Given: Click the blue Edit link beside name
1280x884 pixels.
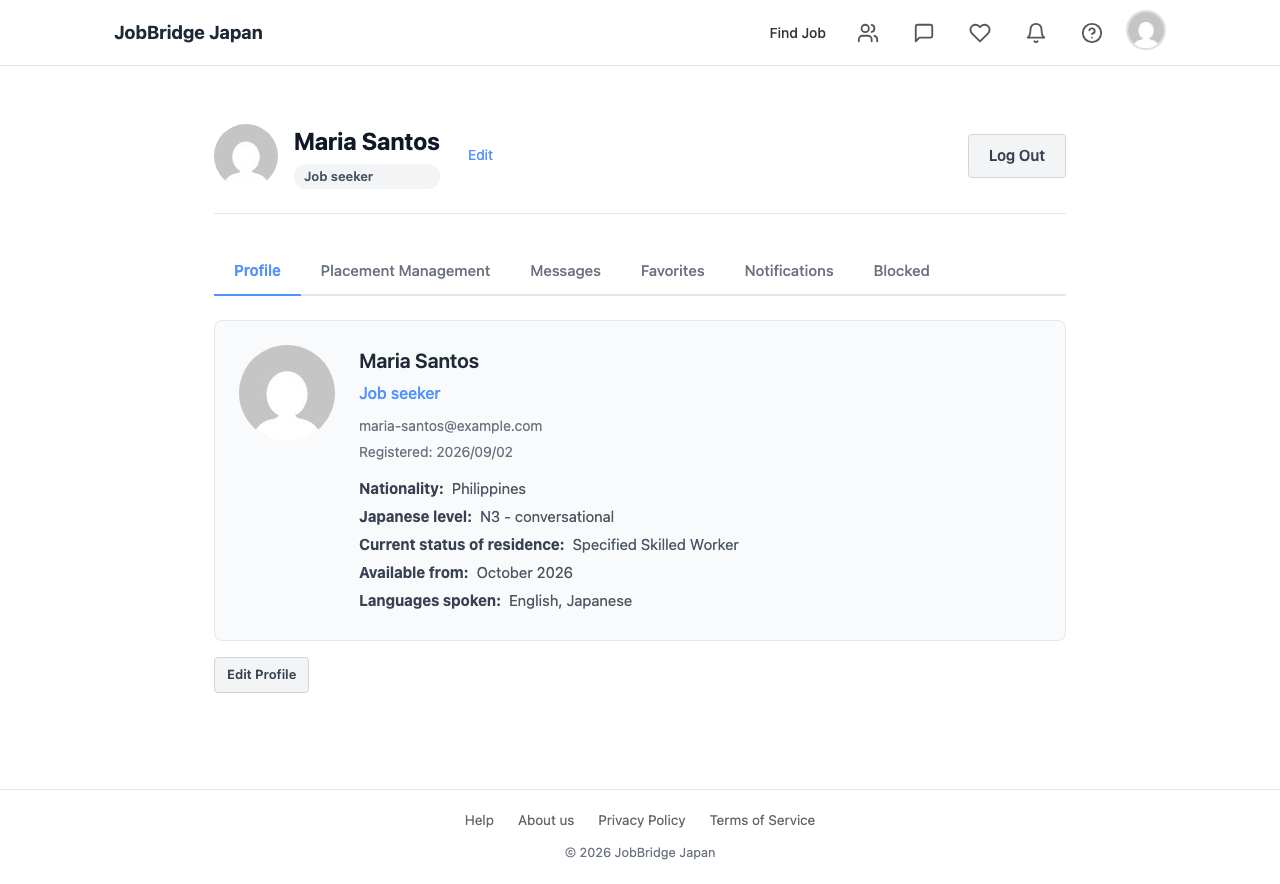Looking at the screenshot, I should pyautogui.click(x=480, y=155).
